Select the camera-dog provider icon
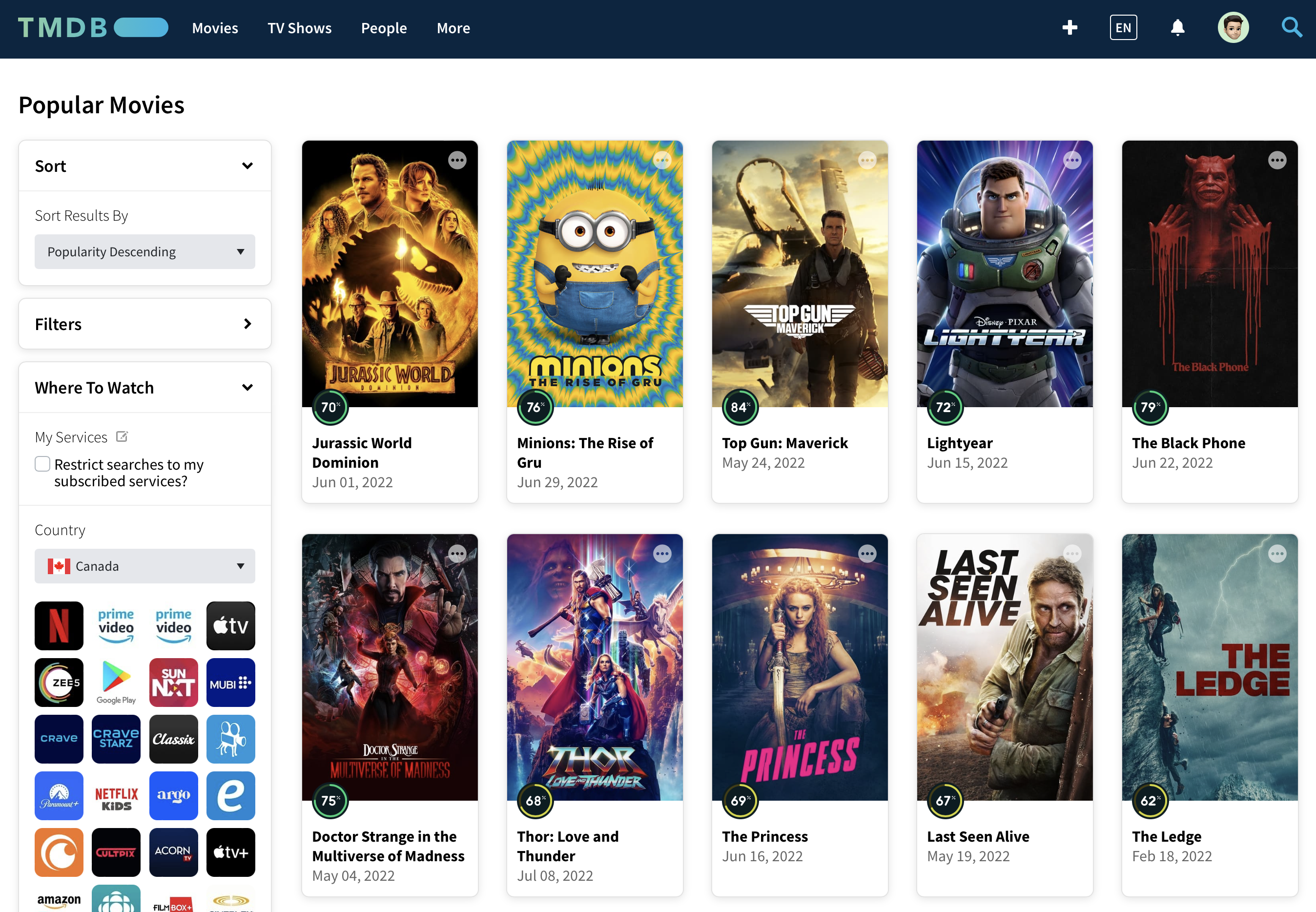This screenshot has height=912, width=1316. [x=230, y=738]
